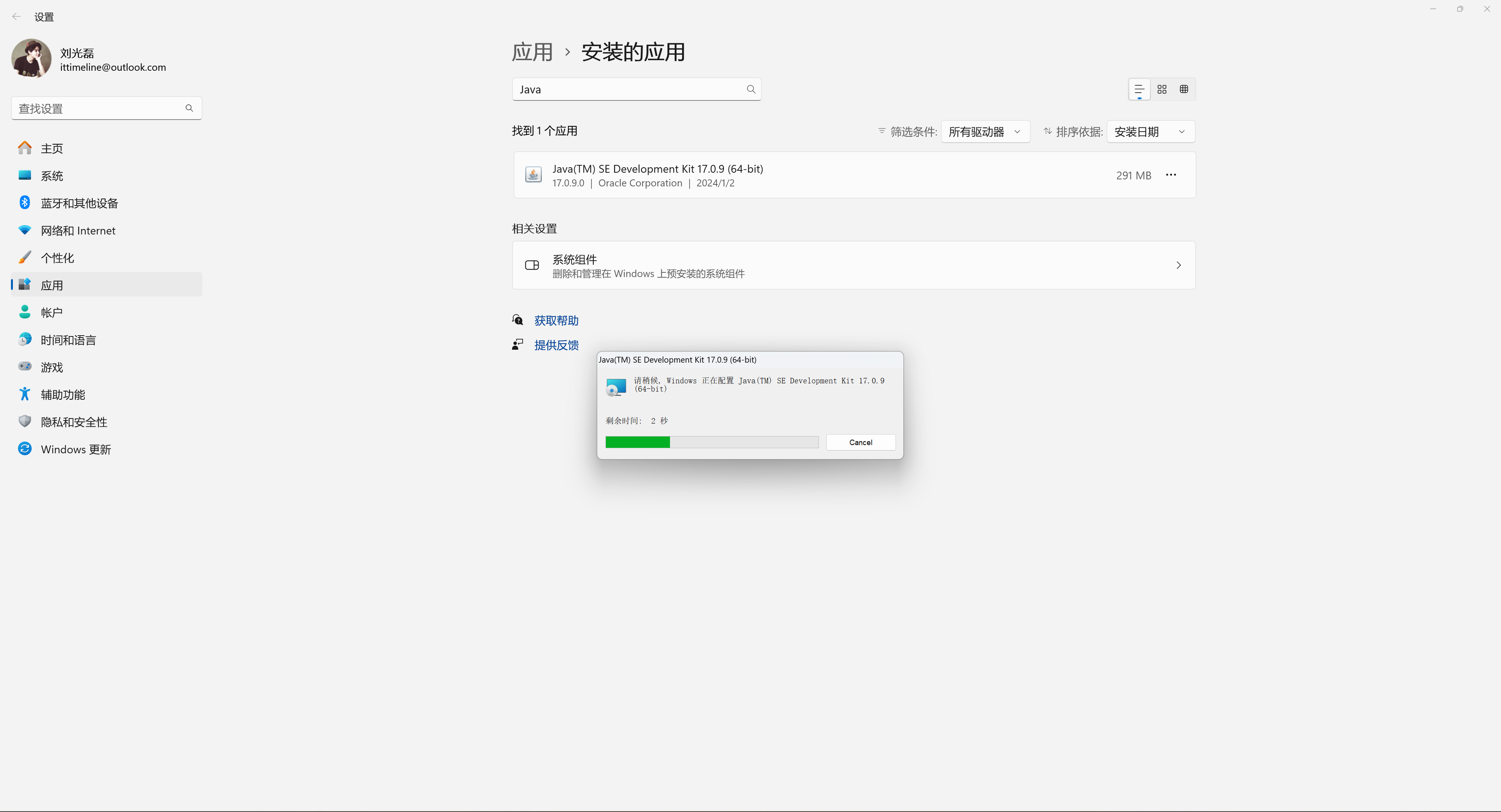This screenshot has height=812, width=1501.
Task: Click the 291 MB size value
Action: [x=1134, y=176]
